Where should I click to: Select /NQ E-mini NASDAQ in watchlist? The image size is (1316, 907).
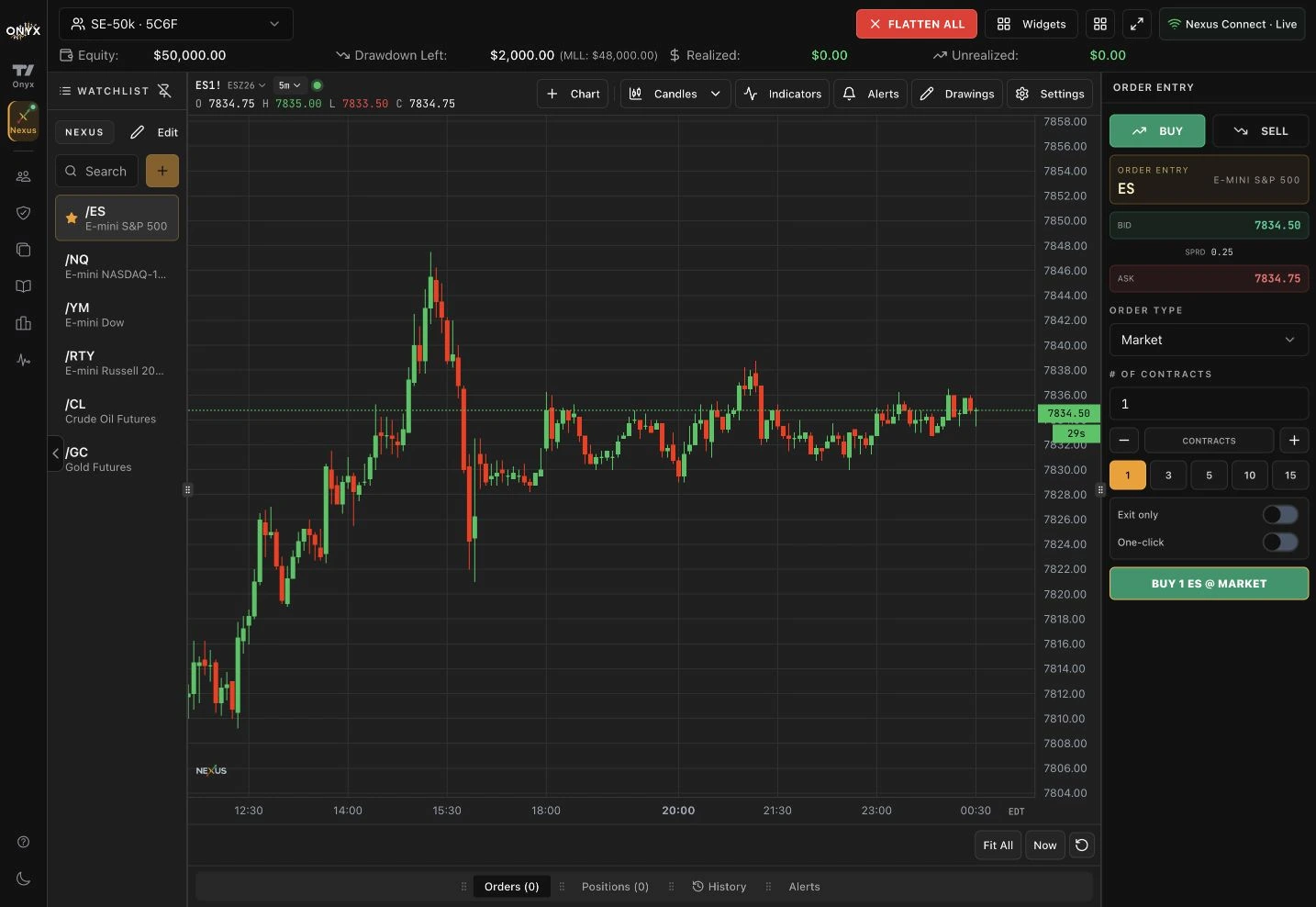pyautogui.click(x=117, y=266)
